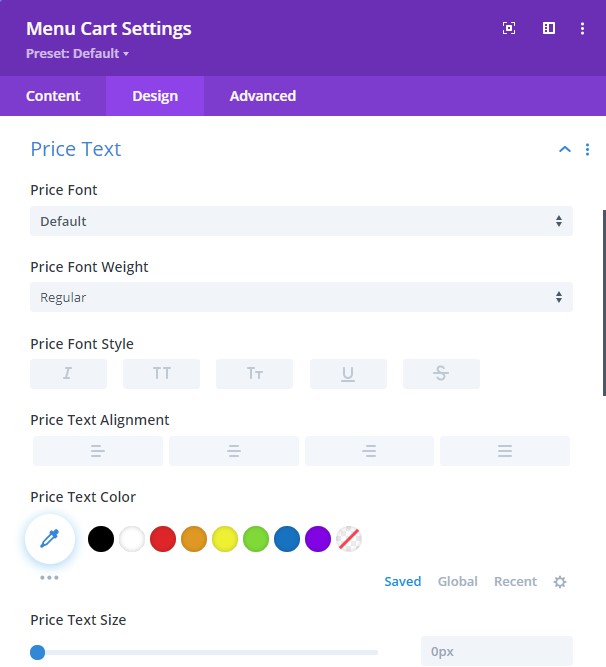Open the Price Font Weight dropdown
The height and width of the screenshot is (667, 606).
tap(302, 297)
